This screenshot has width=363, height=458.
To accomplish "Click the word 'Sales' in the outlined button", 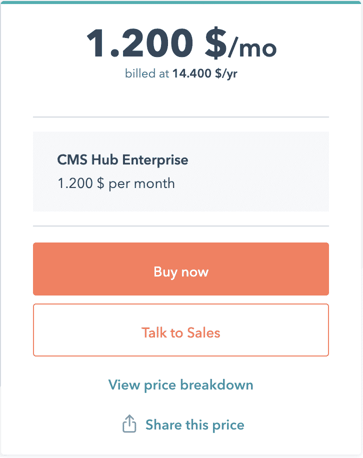I will 204,333.
